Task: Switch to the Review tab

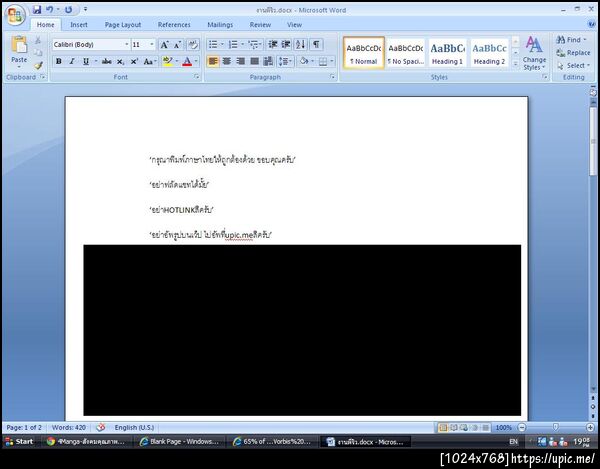Action: point(260,25)
